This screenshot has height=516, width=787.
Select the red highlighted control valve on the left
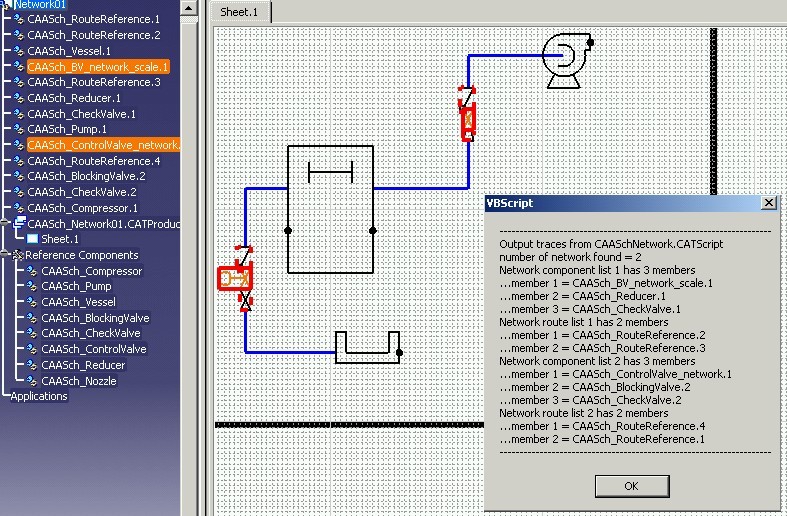235,278
